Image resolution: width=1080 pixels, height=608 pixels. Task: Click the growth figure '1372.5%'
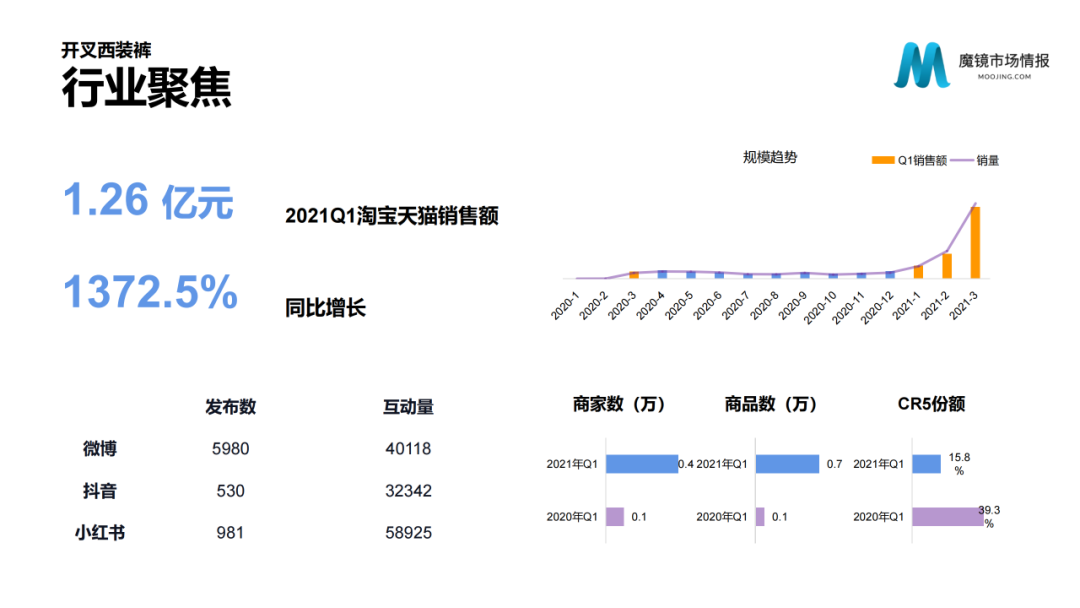[x=150, y=292]
